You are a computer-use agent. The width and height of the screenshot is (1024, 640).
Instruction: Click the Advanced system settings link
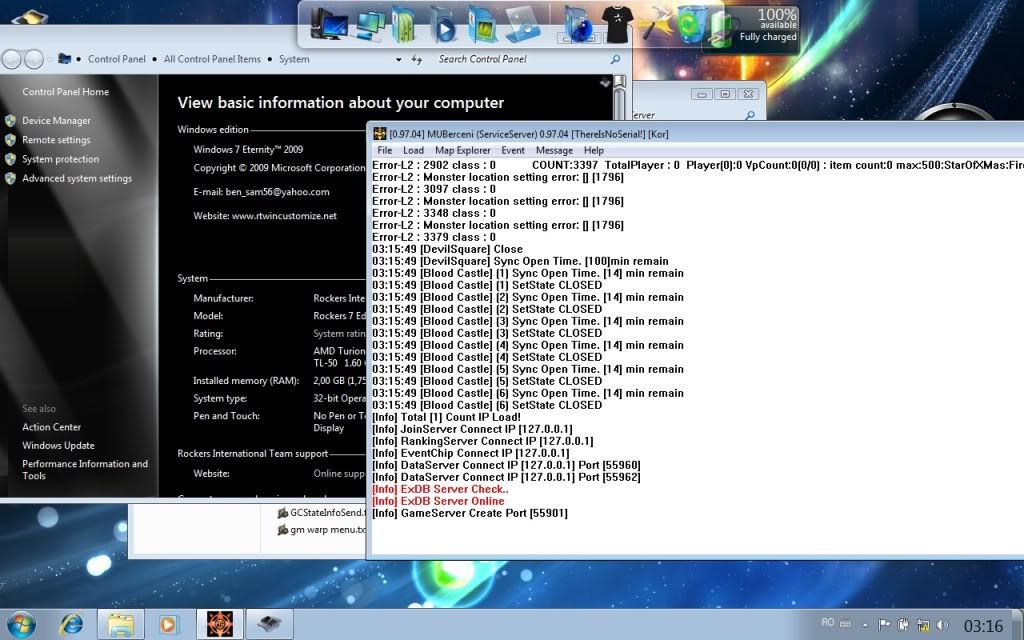[x=77, y=179]
